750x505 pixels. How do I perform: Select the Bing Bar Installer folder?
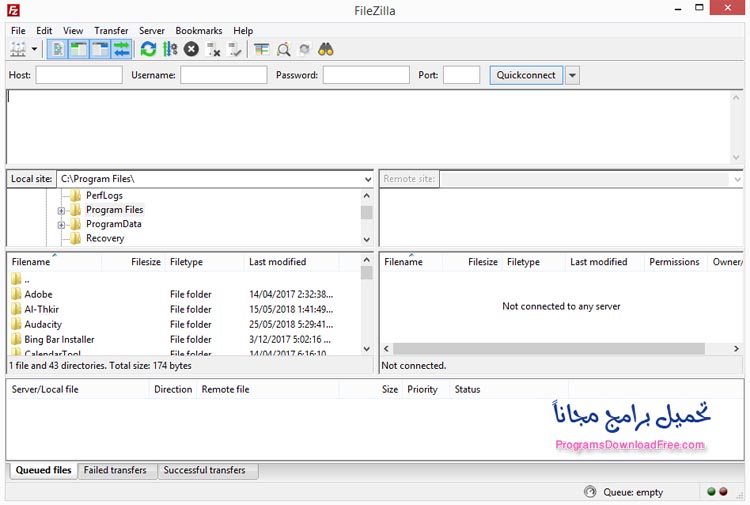(185, 340)
